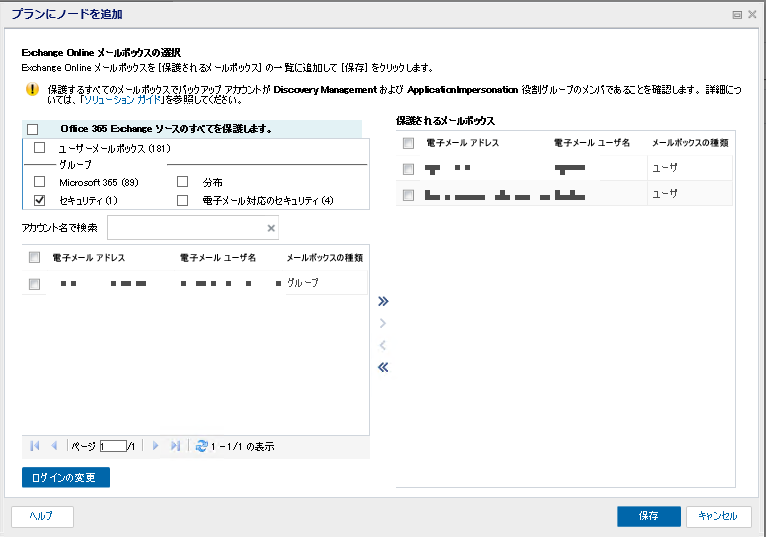Viewport: 766px width, 537px height.
Task: Sort protected list by 電子メール アドレス column
Action: (x=463, y=143)
